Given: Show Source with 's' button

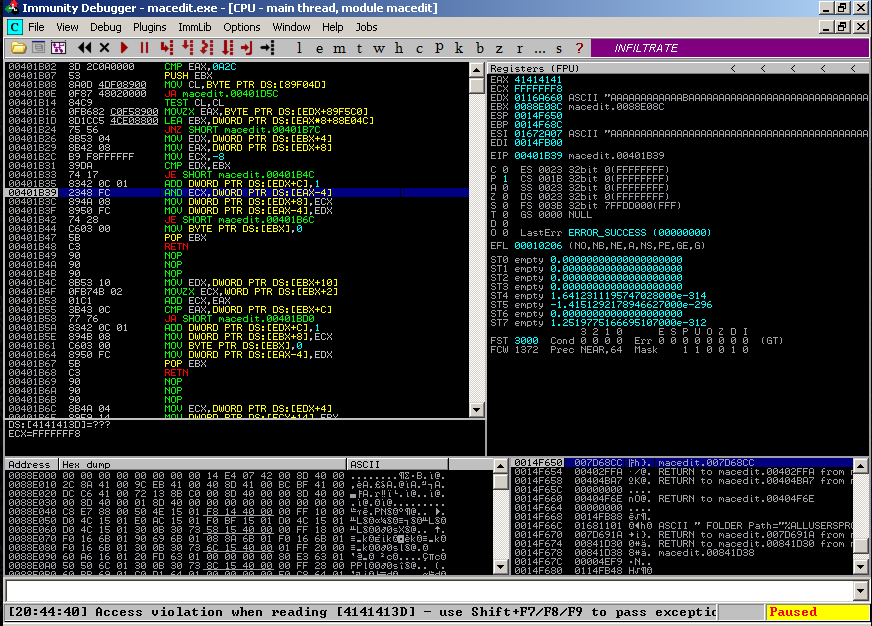Looking at the screenshot, I should point(559,48).
